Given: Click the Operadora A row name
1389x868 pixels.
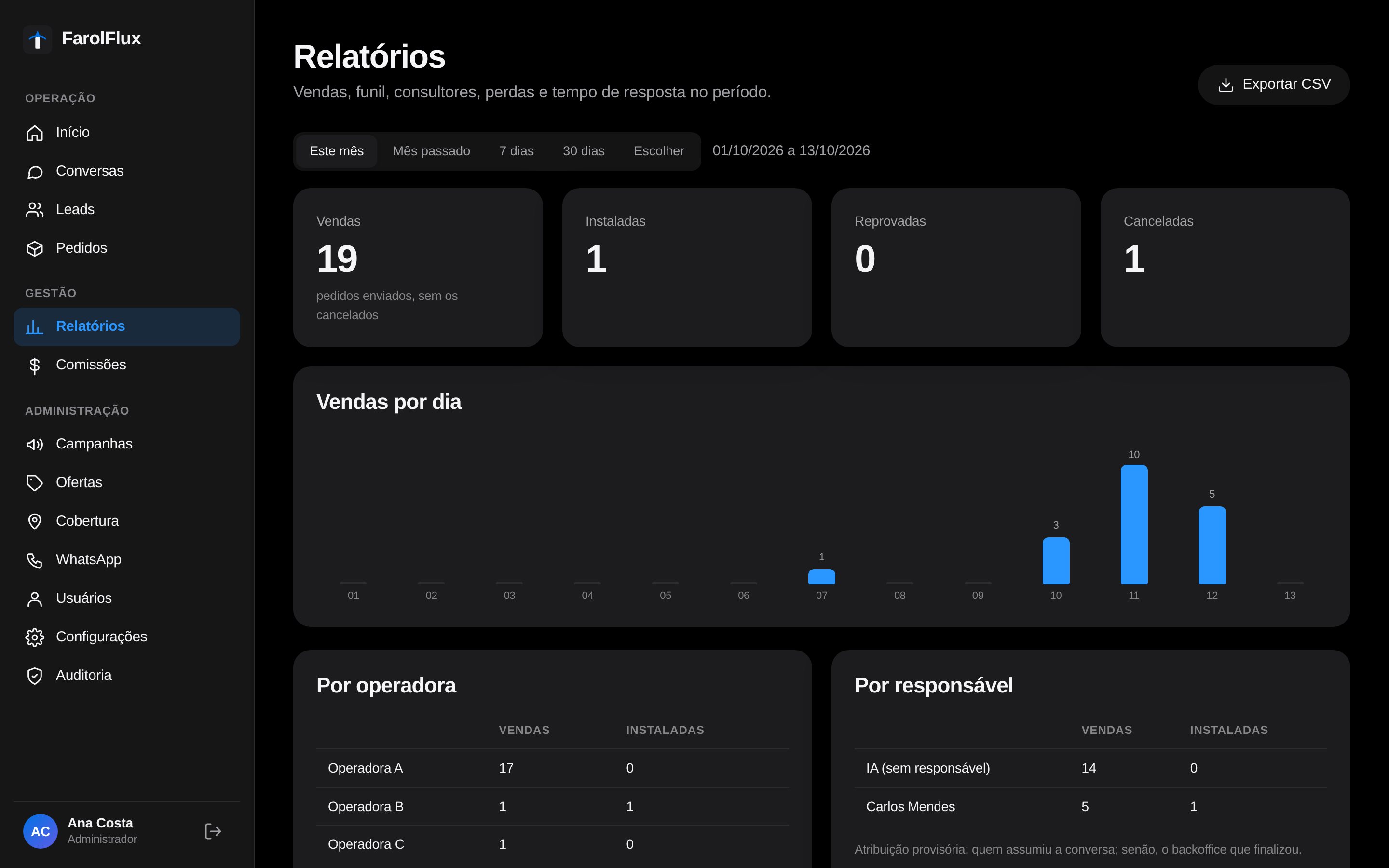Looking at the screenshot, I should click(365, 768).
